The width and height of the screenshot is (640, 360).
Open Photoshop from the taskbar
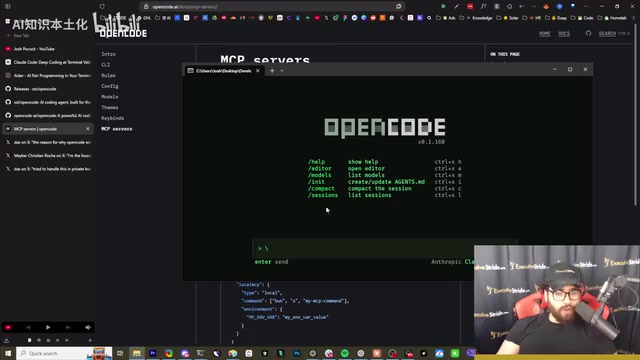point(297,353)
